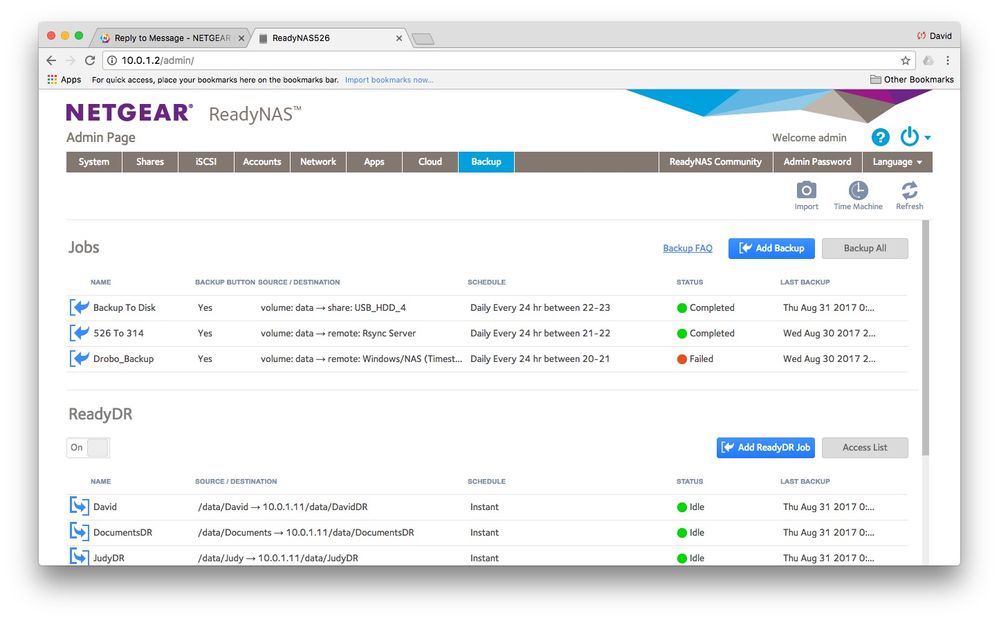This screenshot has height=621, width=999.
Task: Toggle the ReadyDR On switch
Action: click(x=88, y=447)
